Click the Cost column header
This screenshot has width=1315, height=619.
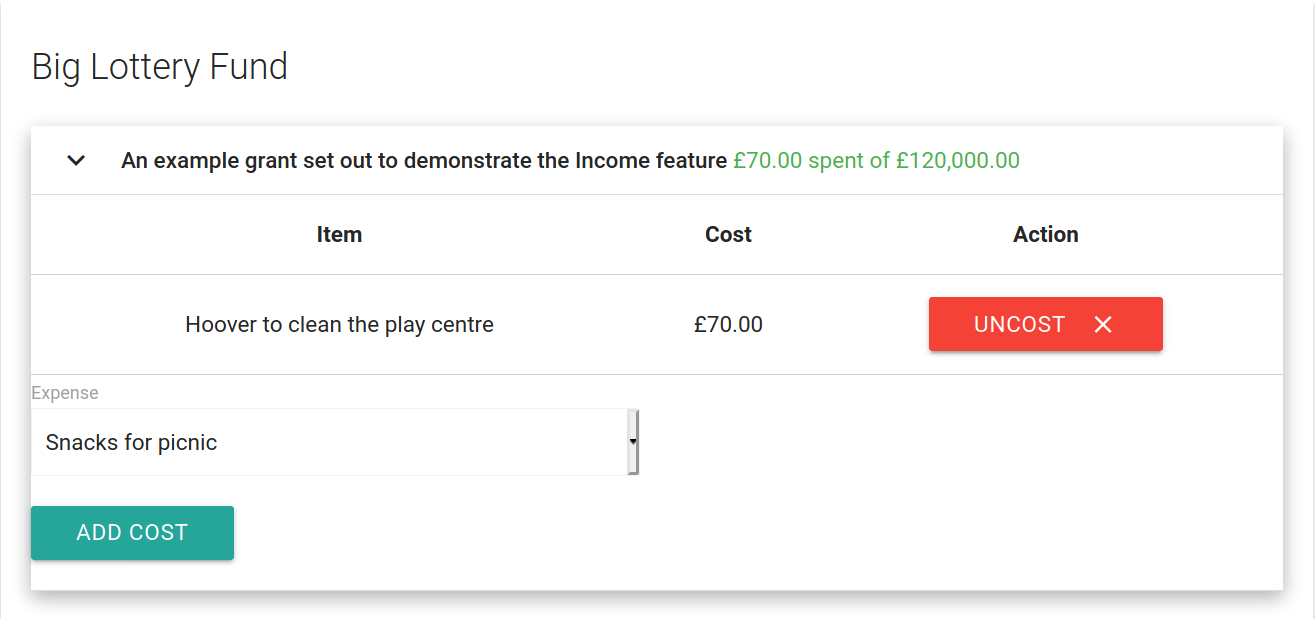tap(728, 235)
